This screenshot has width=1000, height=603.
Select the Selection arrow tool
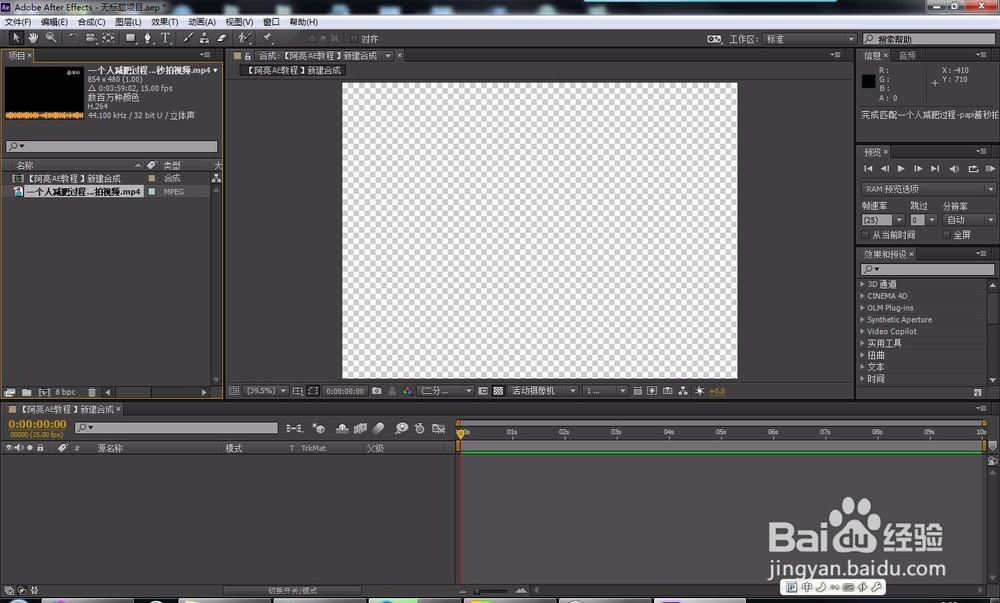tap(16, 38)
